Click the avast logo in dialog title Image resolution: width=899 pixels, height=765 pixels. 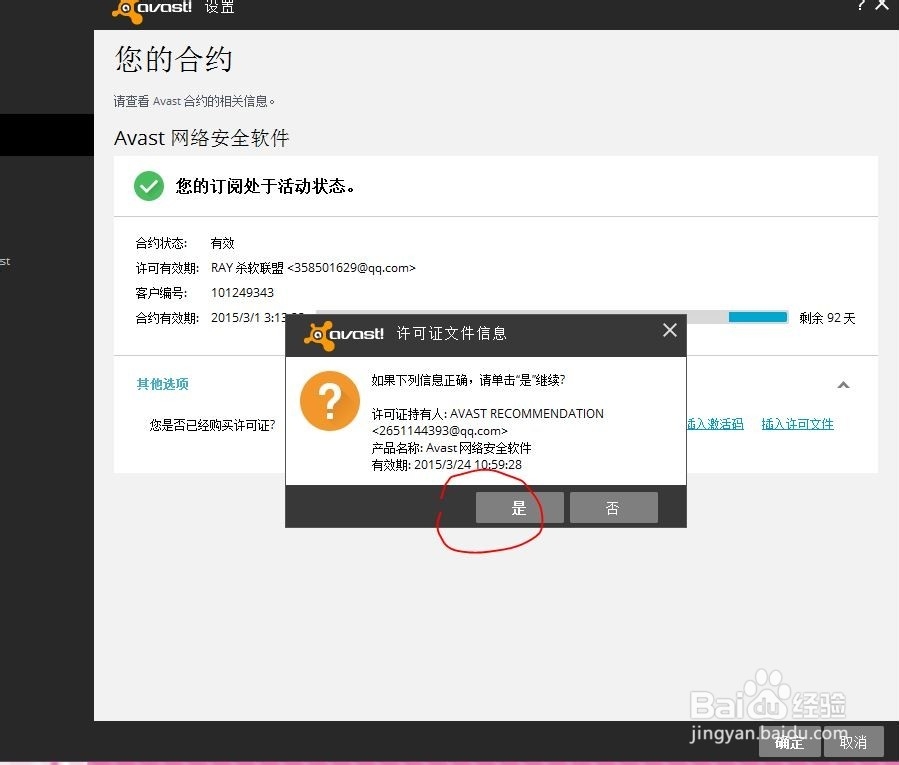pos(343,334)
